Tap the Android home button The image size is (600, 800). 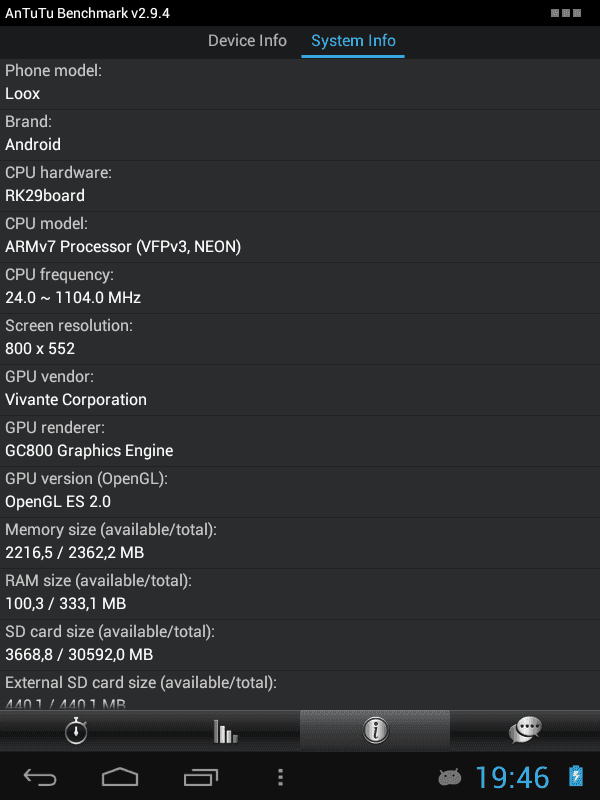pyautogui.click(x=120, y=777)
